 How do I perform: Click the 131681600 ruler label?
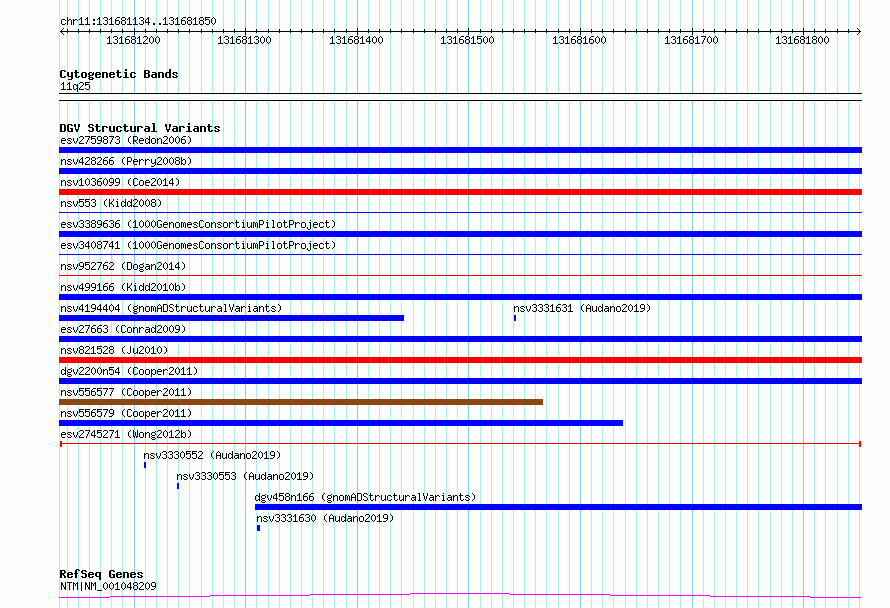click(x=580, y=40)
